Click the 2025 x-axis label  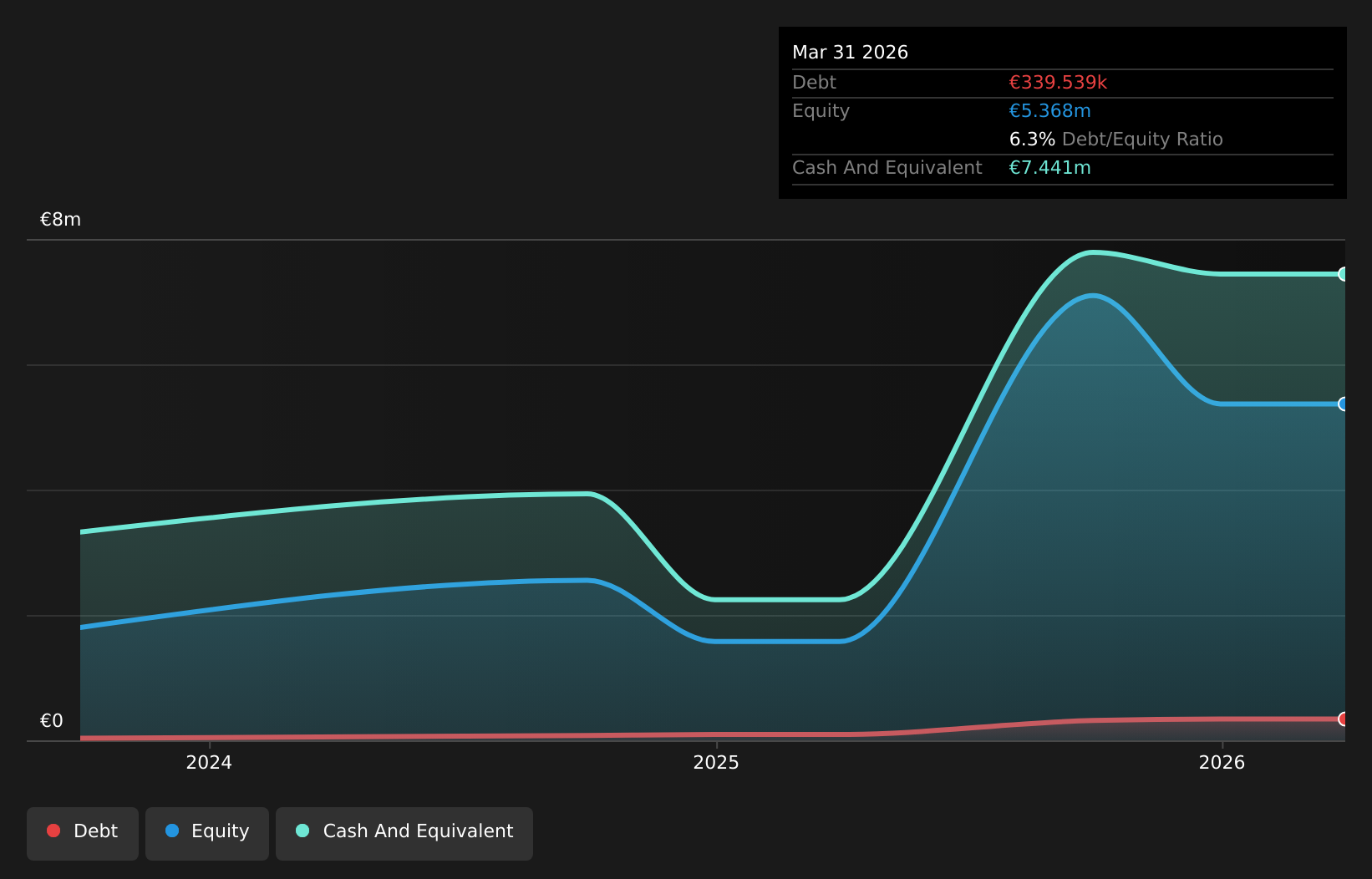click(716, 762)
